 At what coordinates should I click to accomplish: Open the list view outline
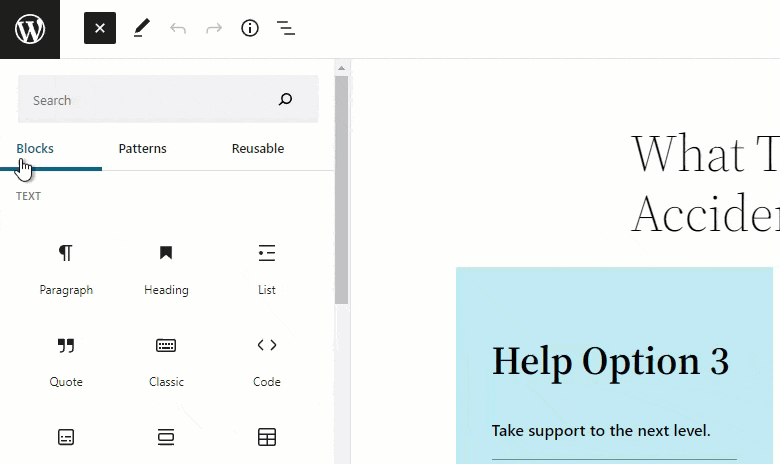point(286,28)
